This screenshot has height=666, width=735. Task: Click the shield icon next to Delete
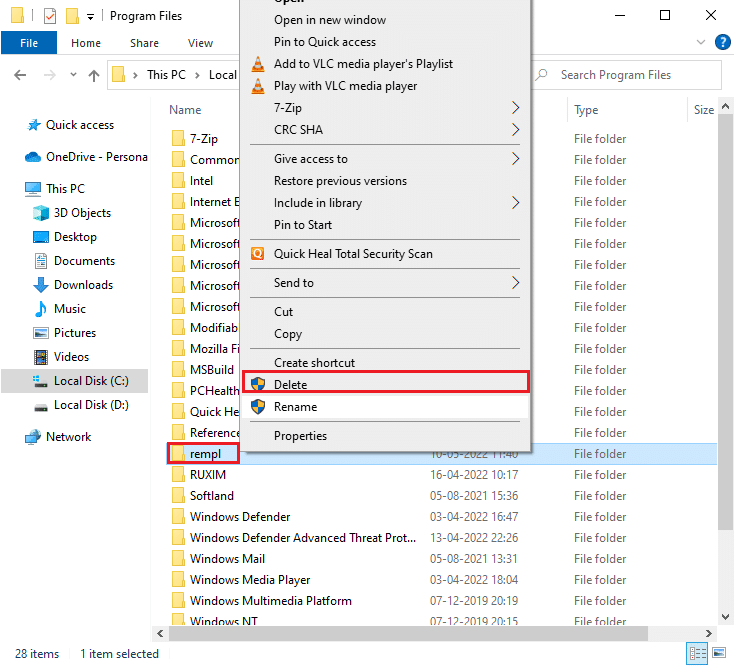(258, 384)
